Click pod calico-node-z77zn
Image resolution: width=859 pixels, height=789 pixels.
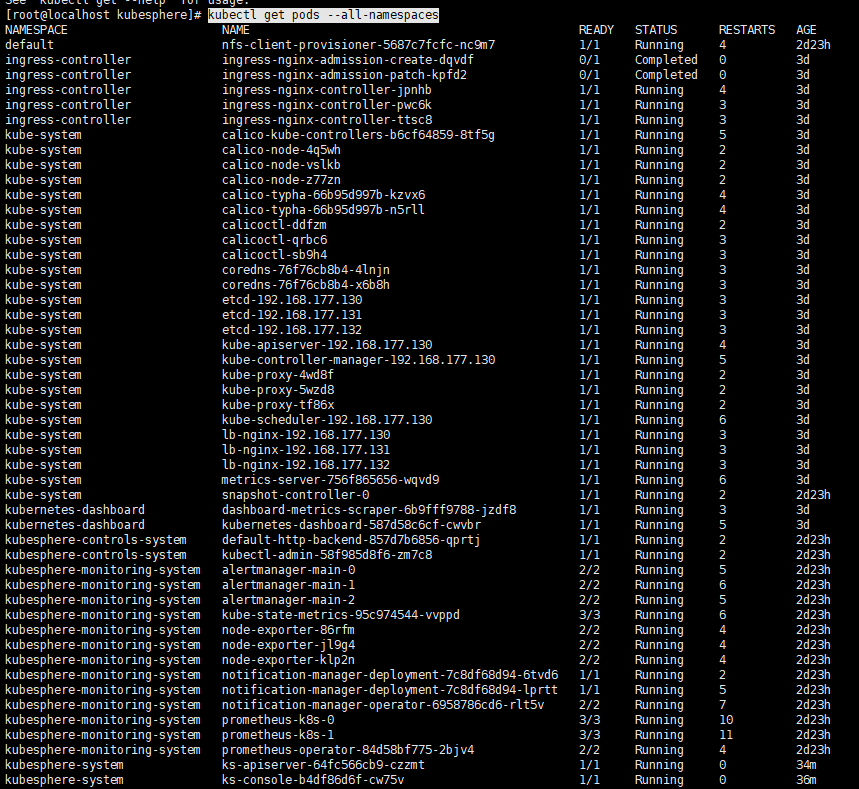(281, 180)
